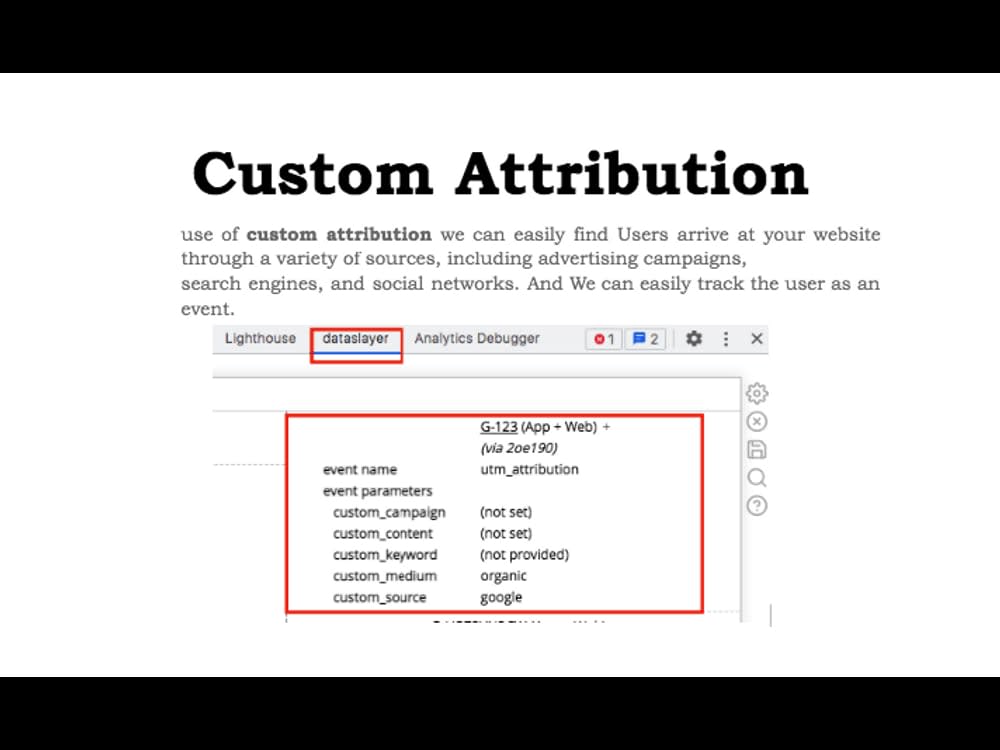Open the three-dot DevTools customization menu

click(725, 338)
